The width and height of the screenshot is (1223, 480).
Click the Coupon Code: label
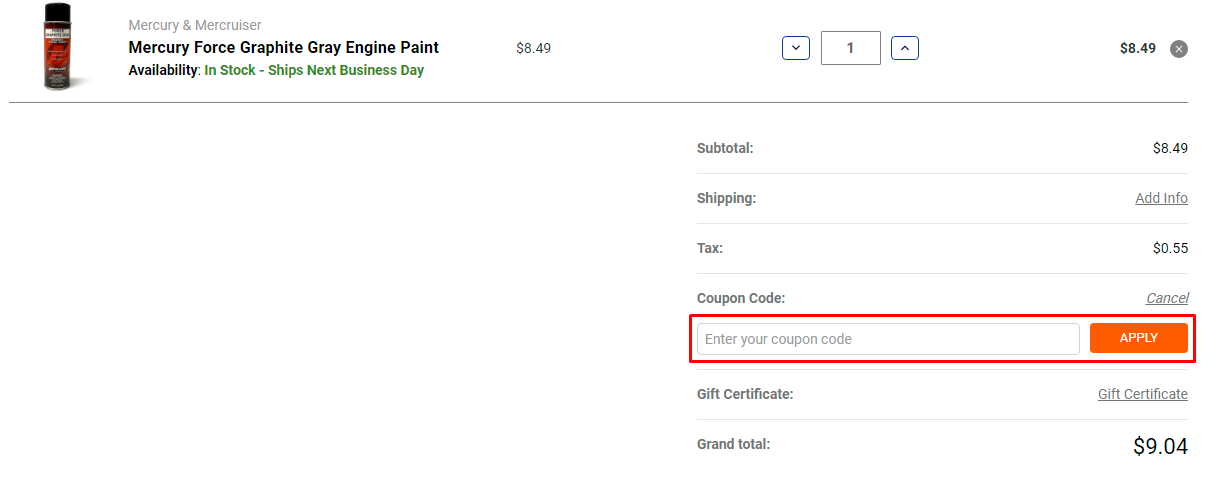click(x=741, y=298)
